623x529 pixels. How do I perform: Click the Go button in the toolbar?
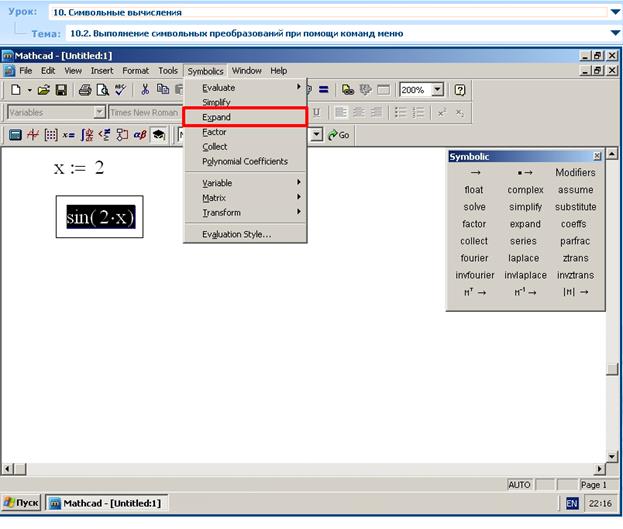coord(339,135)
